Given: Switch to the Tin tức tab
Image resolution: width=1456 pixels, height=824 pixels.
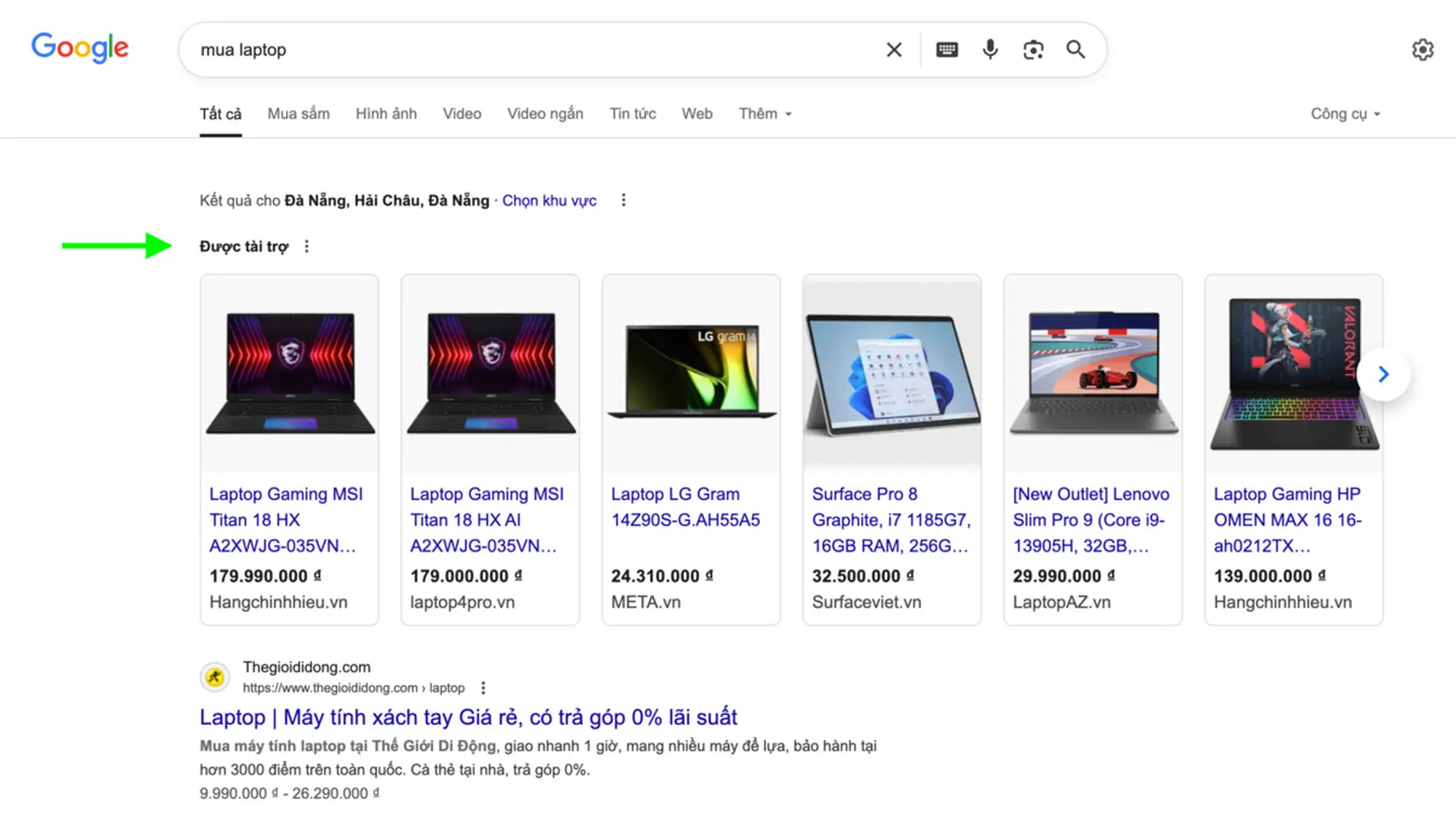Looking at the screenshot, I should pyautogui.click(x=633, y=114).
